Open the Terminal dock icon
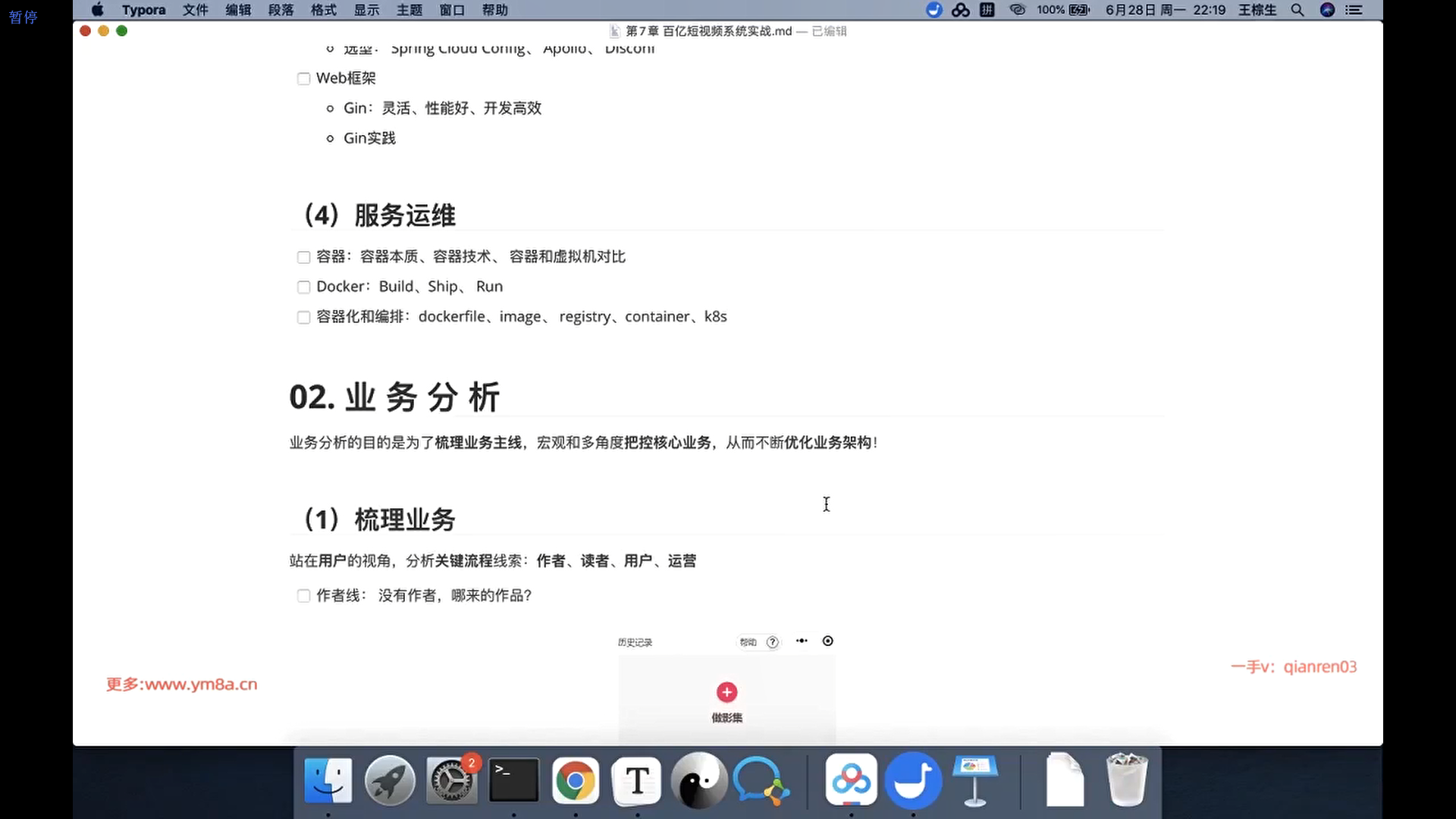This screenshot has height=819, width=1456. coord(513,780)
